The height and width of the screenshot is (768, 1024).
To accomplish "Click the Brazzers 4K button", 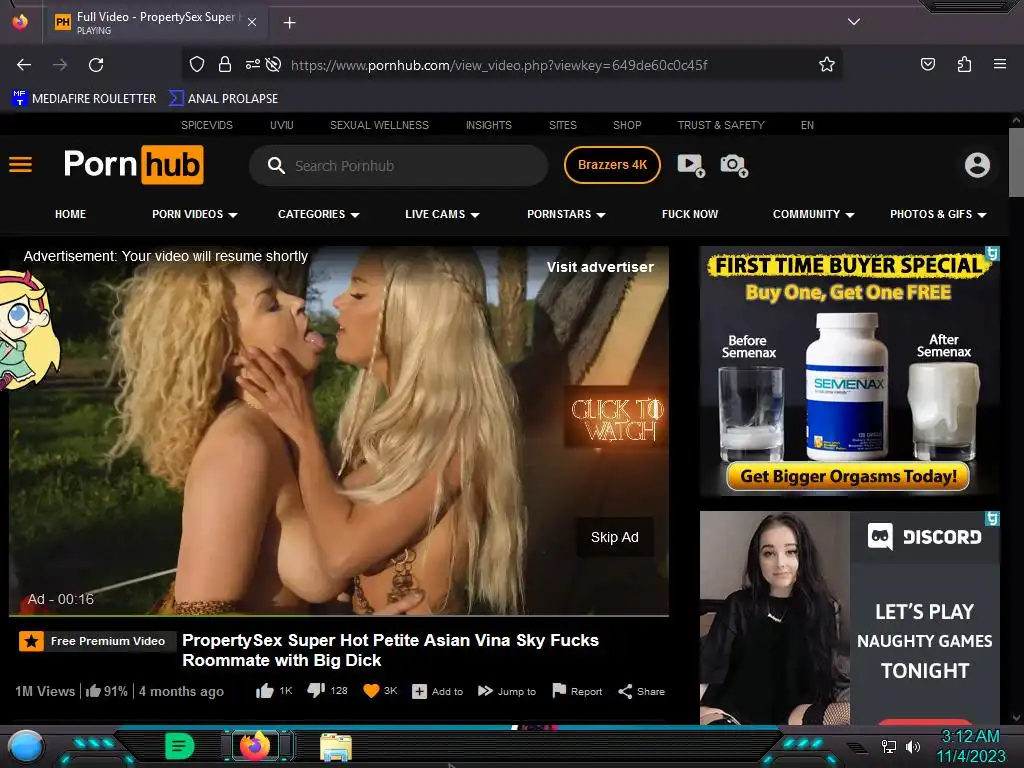I will tap(612, 165).
